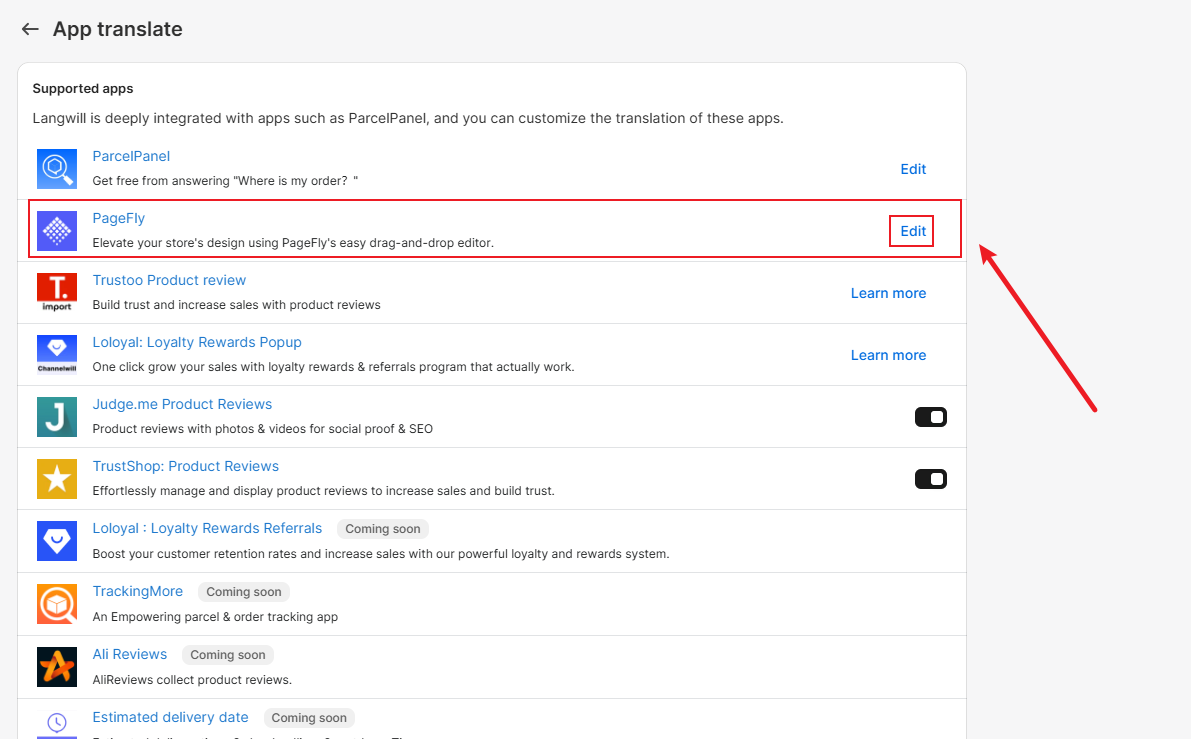This screenshot has width=1191, height=739.
Task: Click PageFly's drag-and-drop editor description
Action: 293,243
